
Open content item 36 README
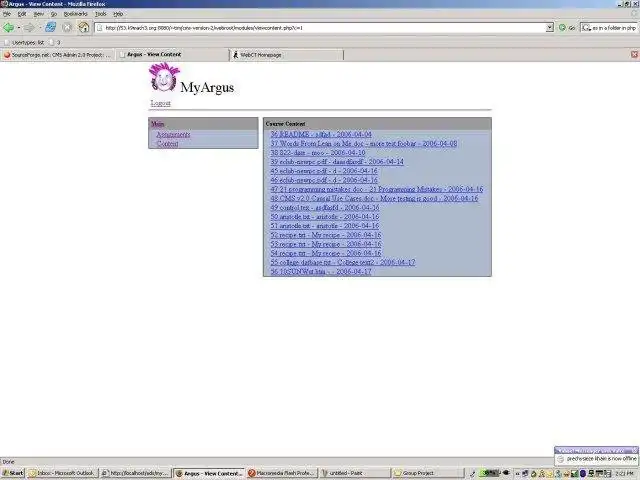(x=321, y=134)
